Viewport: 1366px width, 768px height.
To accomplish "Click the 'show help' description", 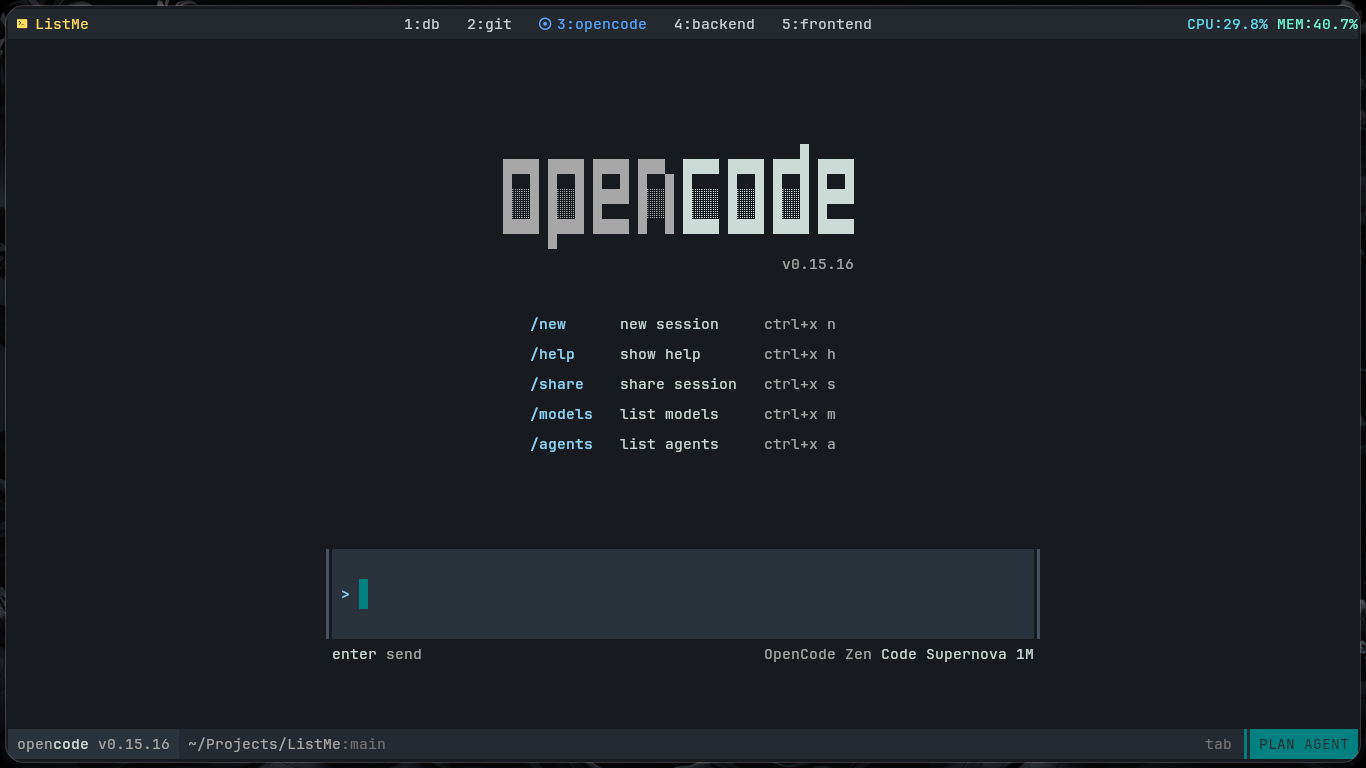I will pos(660,355).
